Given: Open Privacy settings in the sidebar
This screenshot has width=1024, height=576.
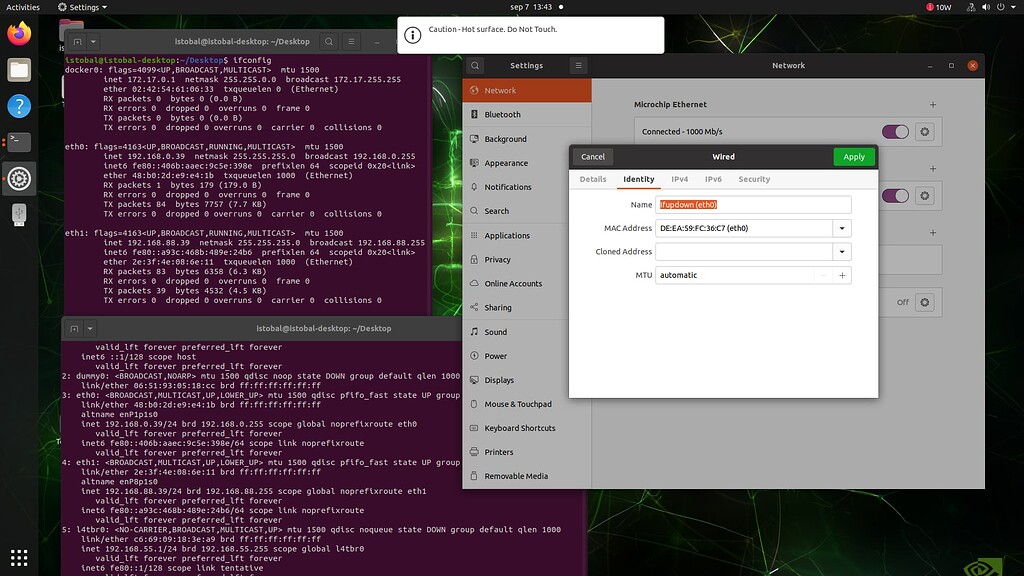Looking at the screenshot, I should 499,259.
